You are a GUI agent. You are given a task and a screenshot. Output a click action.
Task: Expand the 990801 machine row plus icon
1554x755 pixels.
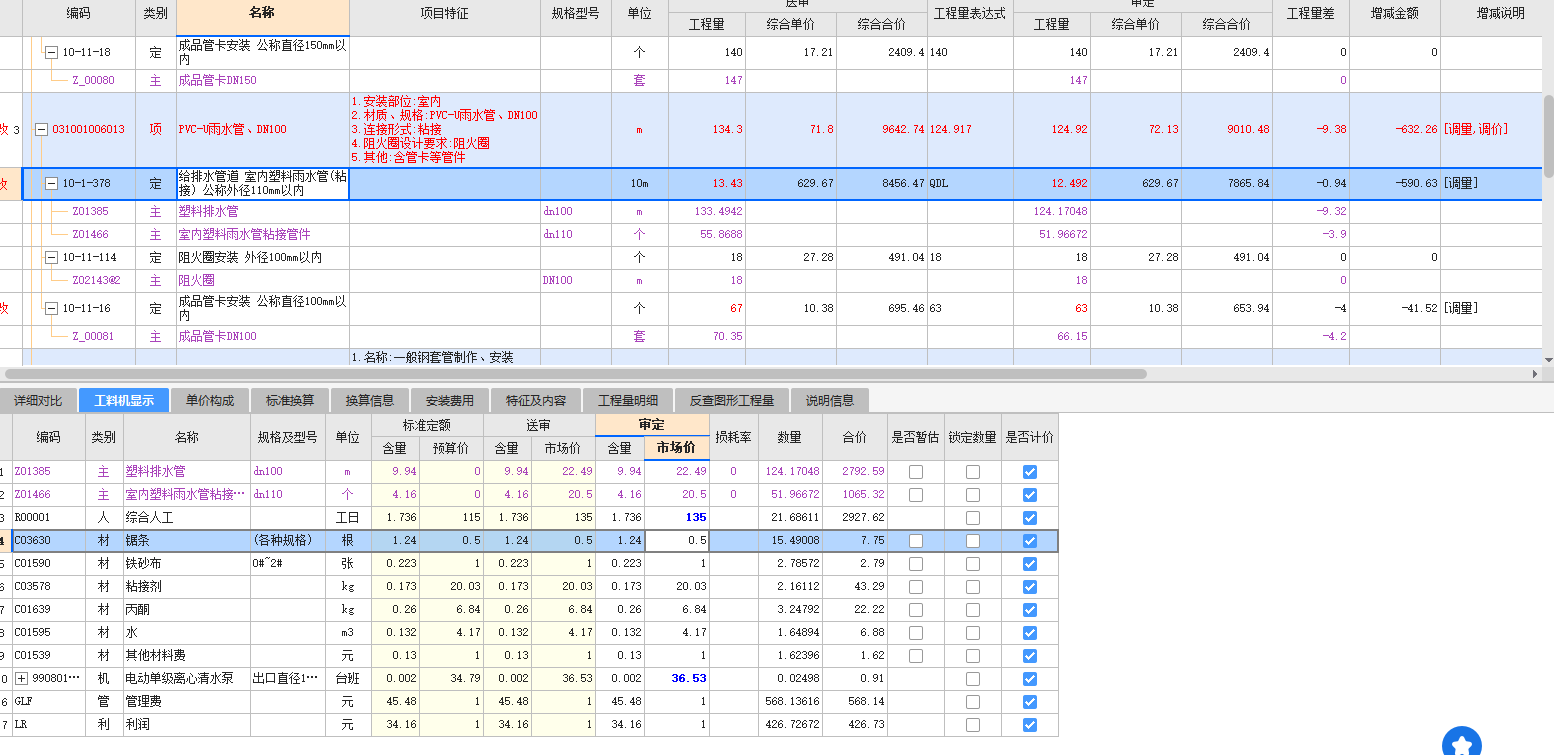[x=21, y=678]
